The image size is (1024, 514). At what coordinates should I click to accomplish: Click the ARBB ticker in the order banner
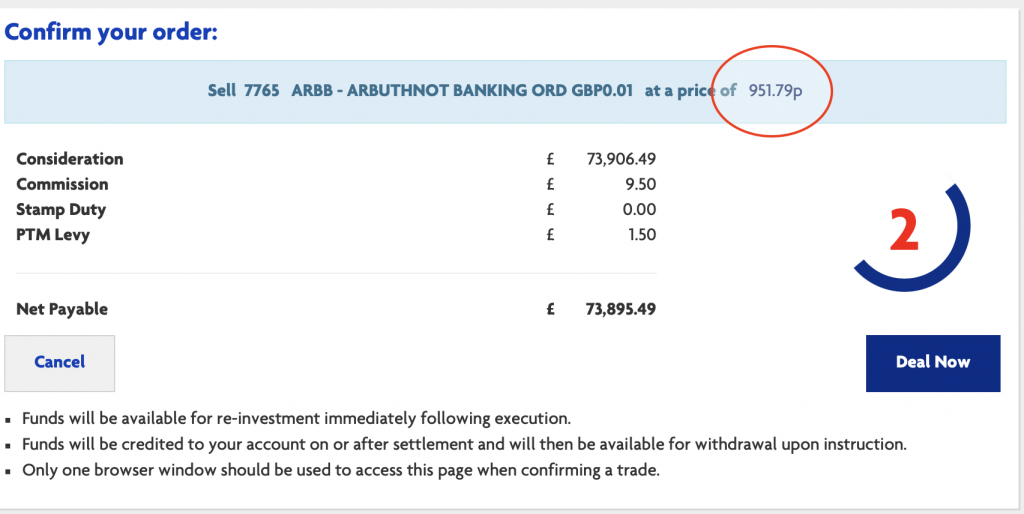tap(310, 91)
